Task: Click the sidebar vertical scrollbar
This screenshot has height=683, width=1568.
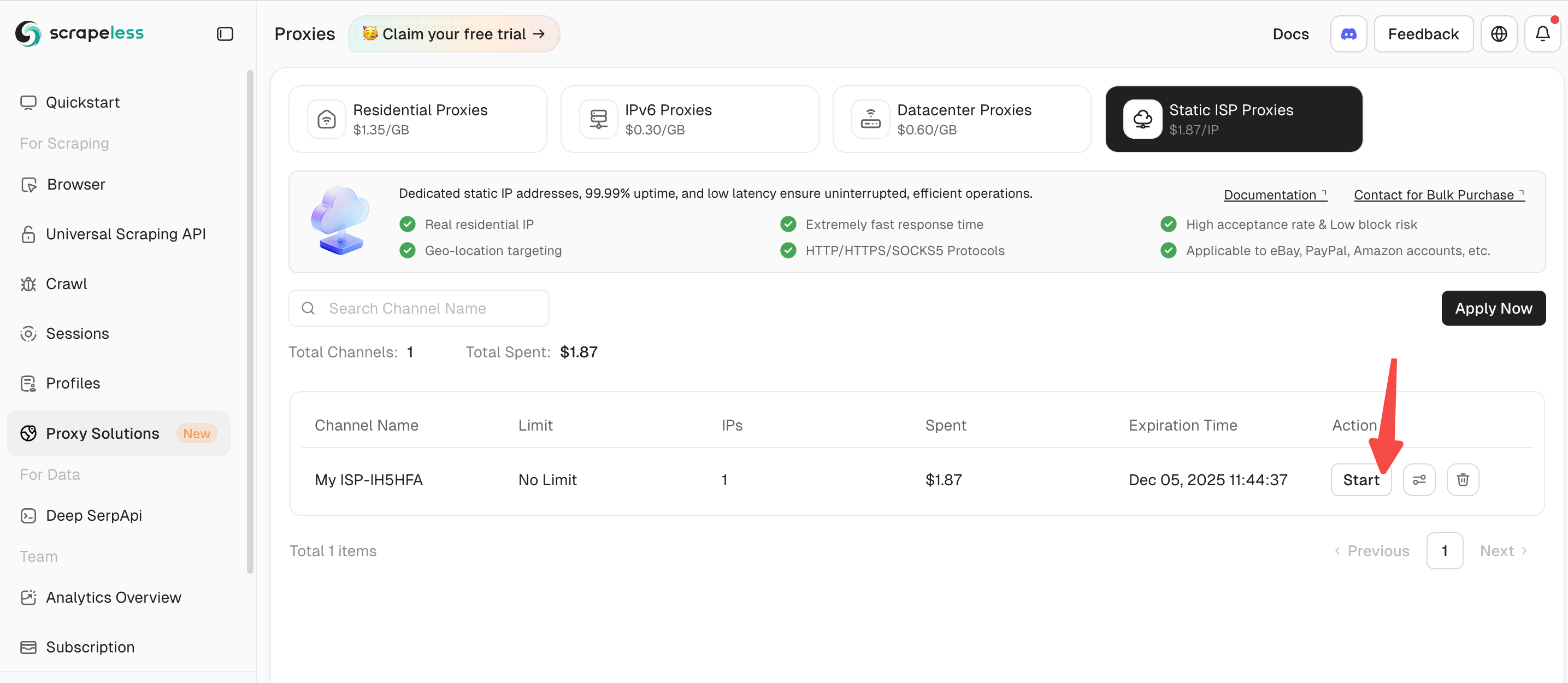Action: click(x=250, y=321)
